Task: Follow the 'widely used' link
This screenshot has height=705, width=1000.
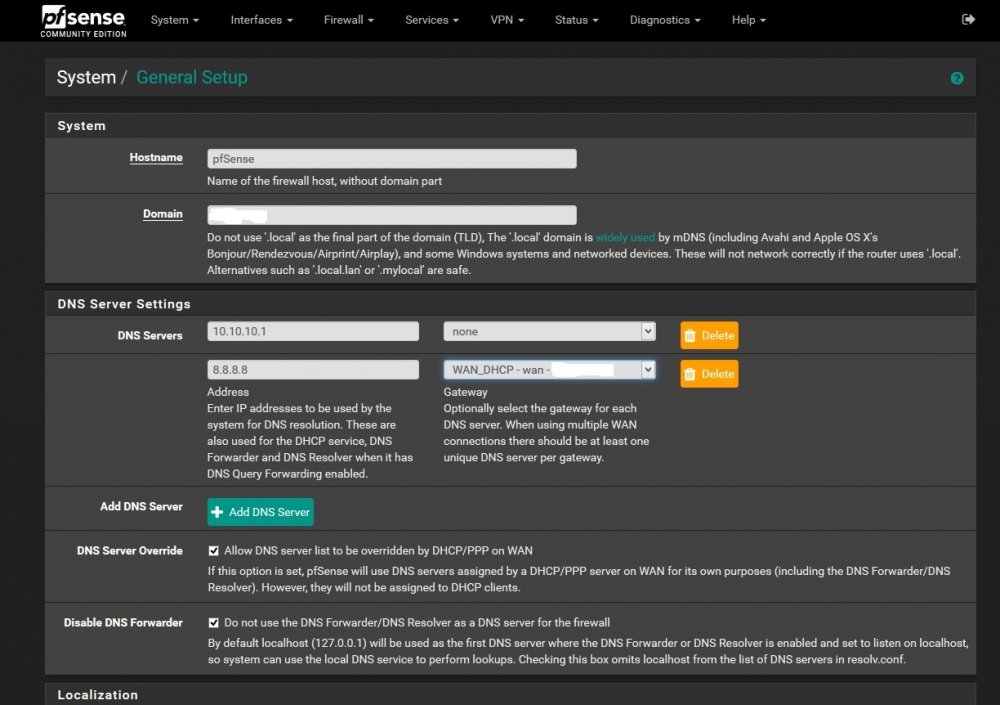Action: coord(625,237)
